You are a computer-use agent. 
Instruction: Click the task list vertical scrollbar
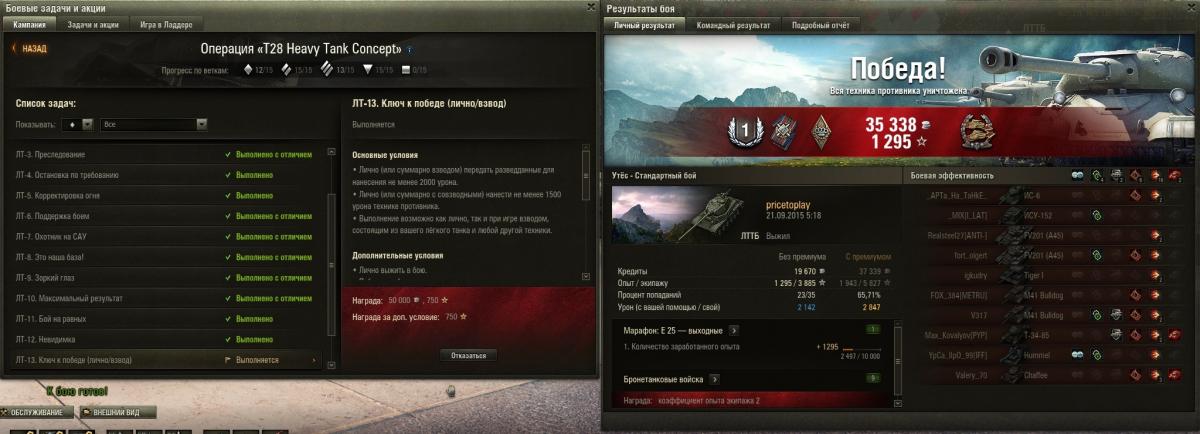[332, 250]
